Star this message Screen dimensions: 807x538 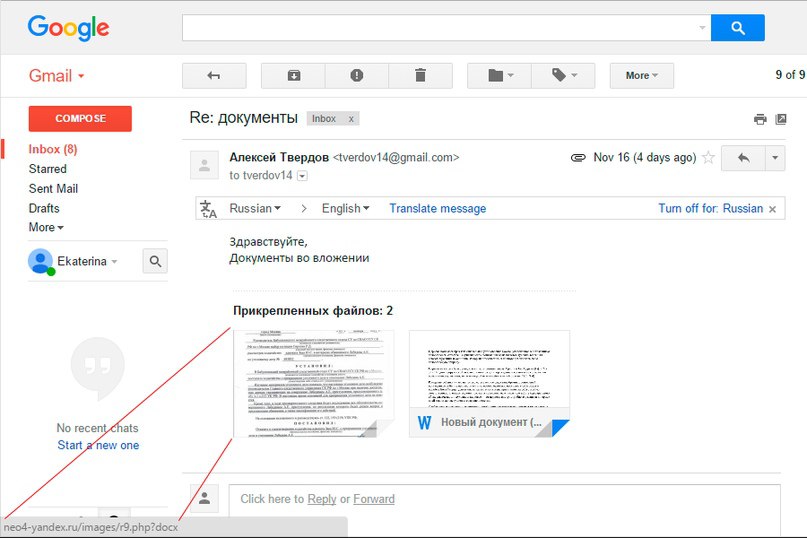709,158
